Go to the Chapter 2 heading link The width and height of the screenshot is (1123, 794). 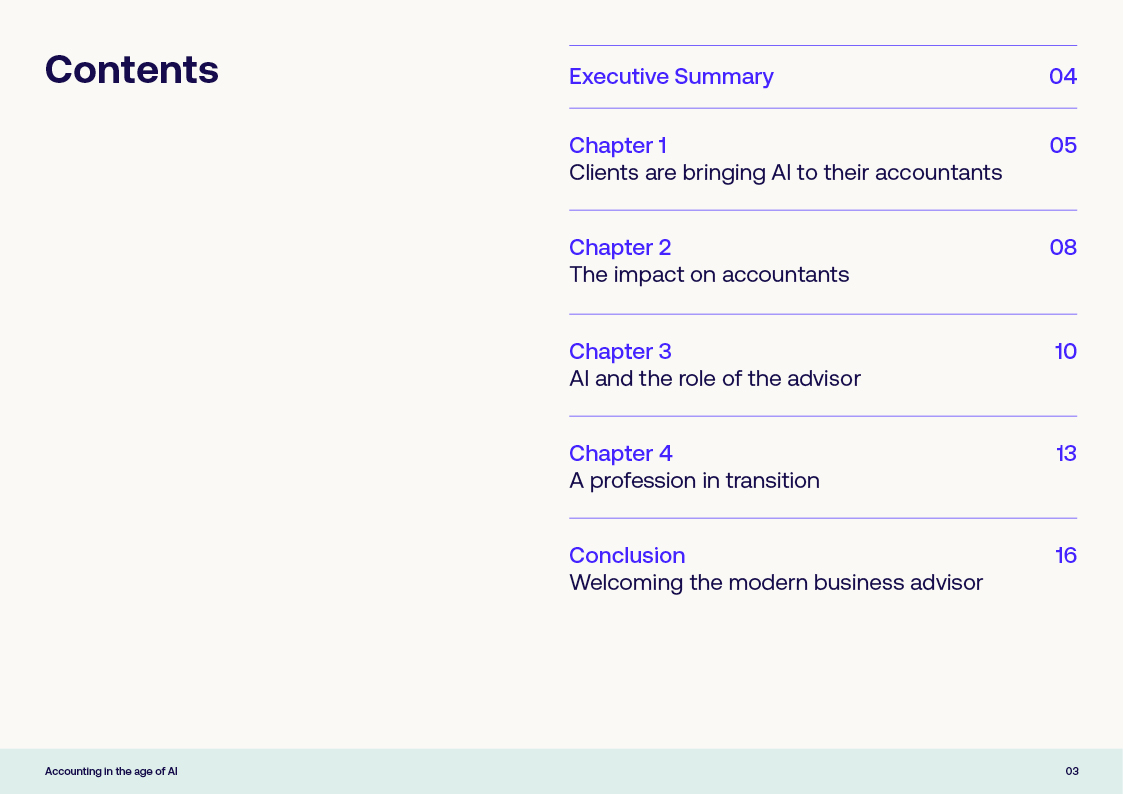(x=620, y=248)
